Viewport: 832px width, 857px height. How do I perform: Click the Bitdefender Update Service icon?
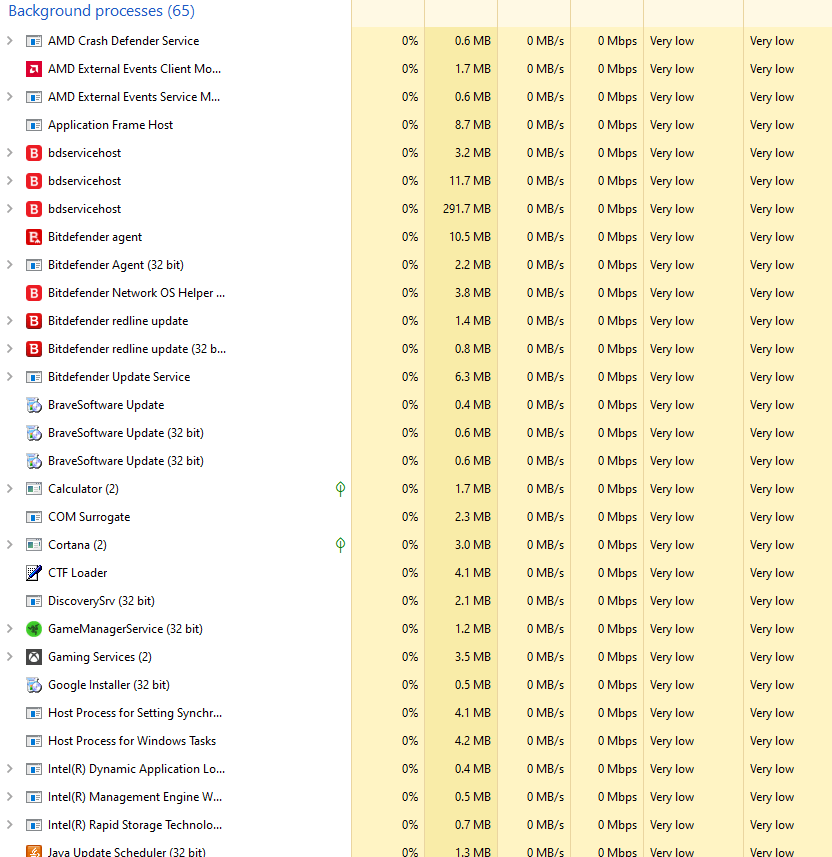(x=34, y=377)
